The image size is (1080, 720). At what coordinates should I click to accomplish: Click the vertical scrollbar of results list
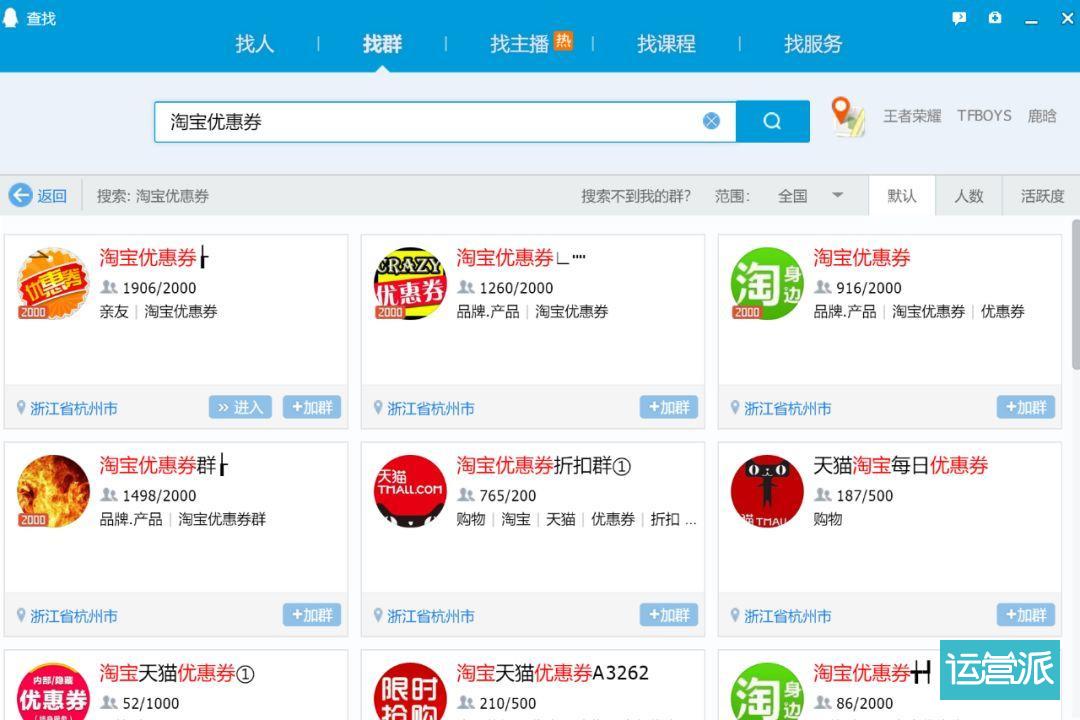pyautogui.click(x=1075, y=295)
